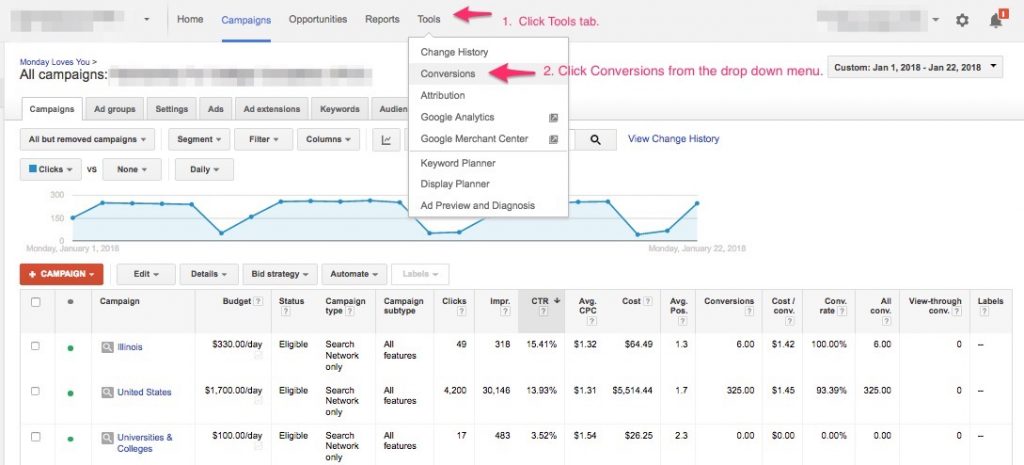Switch to the Keywords tab
Screen dimensions: 1024x465
tap(340, 109)
